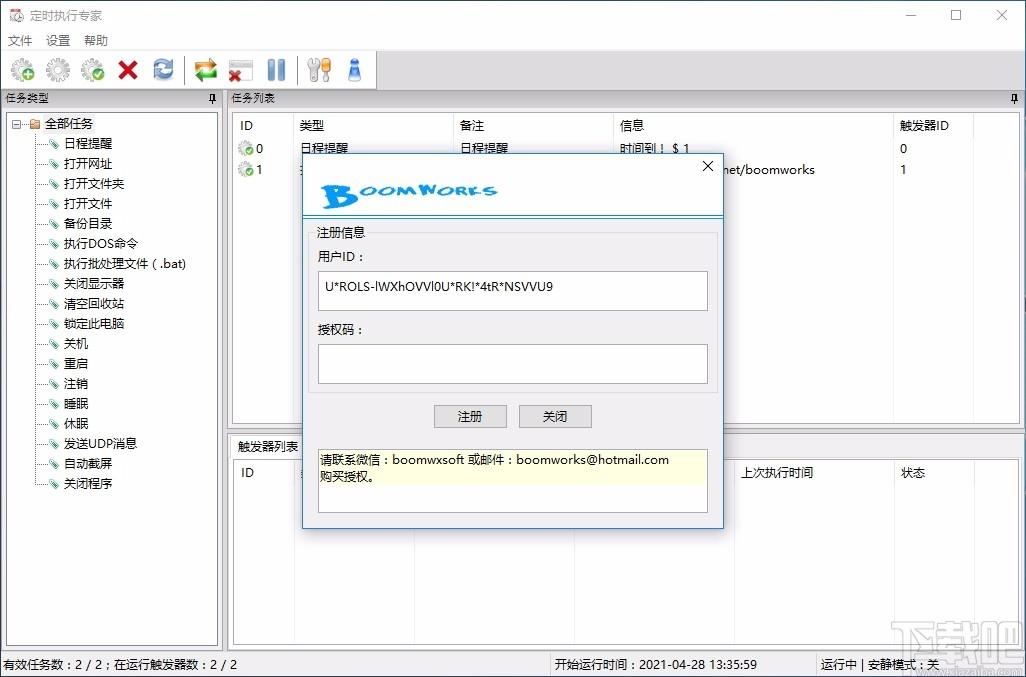Screen dimensions: 1026x677
Task: Pin the 任务类型 panel using pushpin icon
Action: 212,98
